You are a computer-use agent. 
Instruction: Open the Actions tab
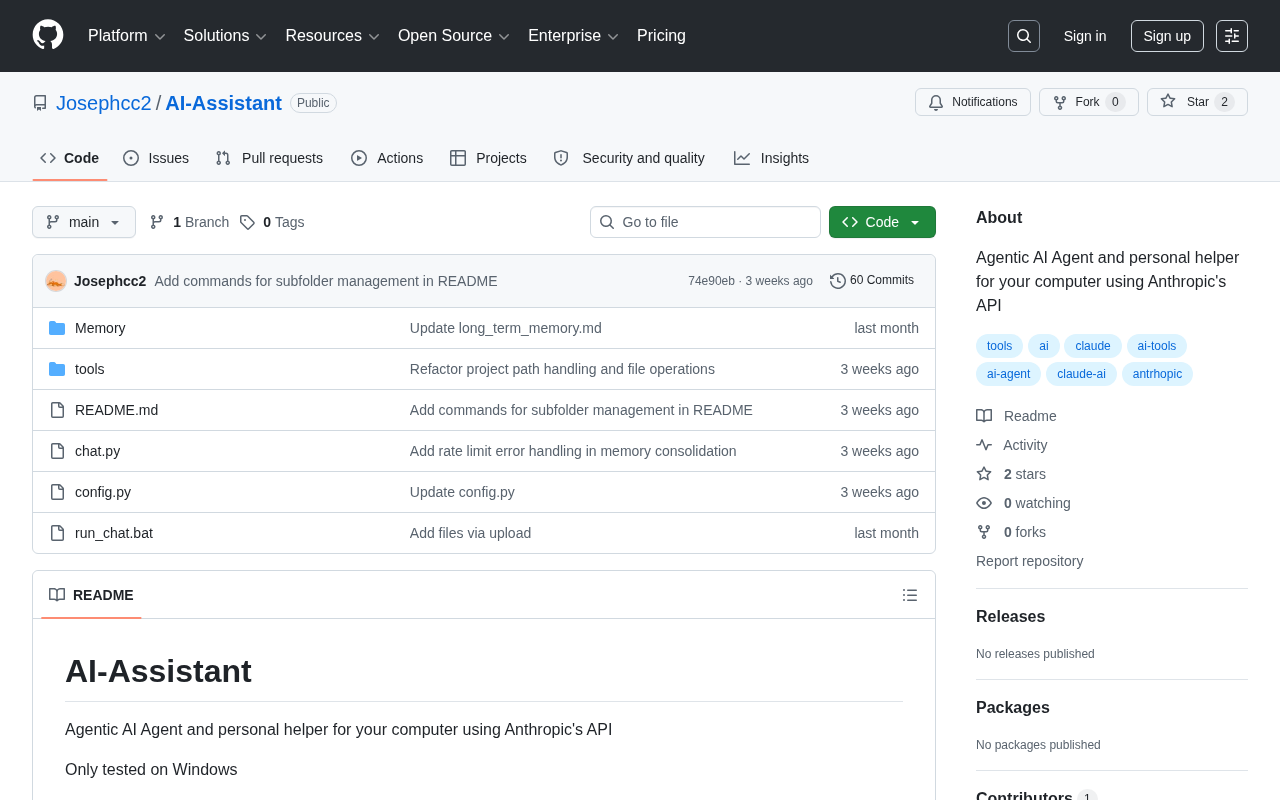[x=387, y=158]
